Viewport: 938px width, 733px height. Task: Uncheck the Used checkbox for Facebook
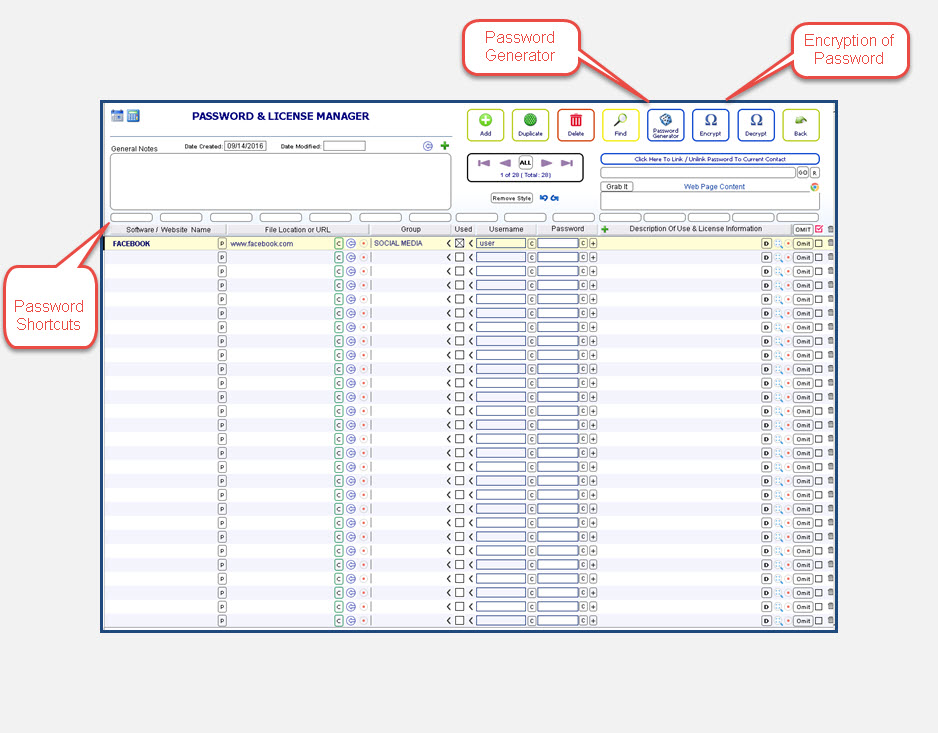click(x=460, y=243)
